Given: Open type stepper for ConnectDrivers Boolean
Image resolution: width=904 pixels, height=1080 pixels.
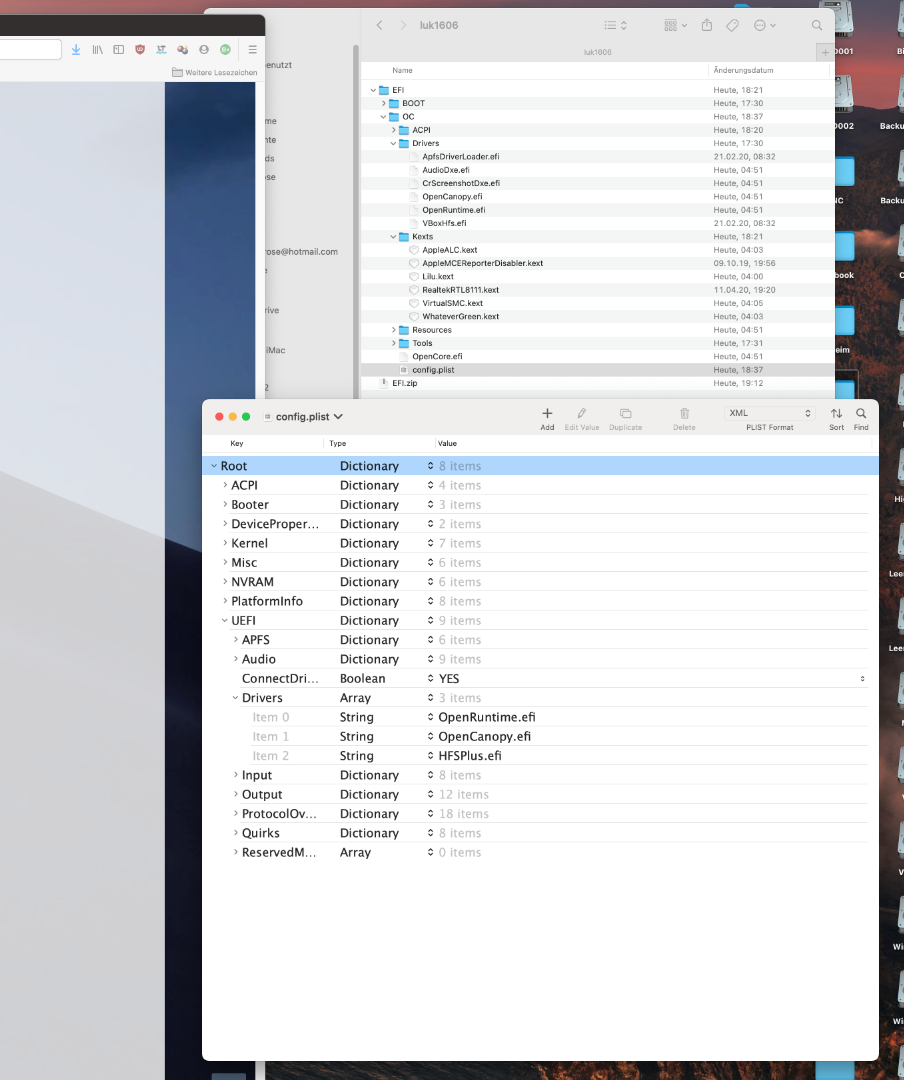Looking at the screenshot, I should (431, 678).
